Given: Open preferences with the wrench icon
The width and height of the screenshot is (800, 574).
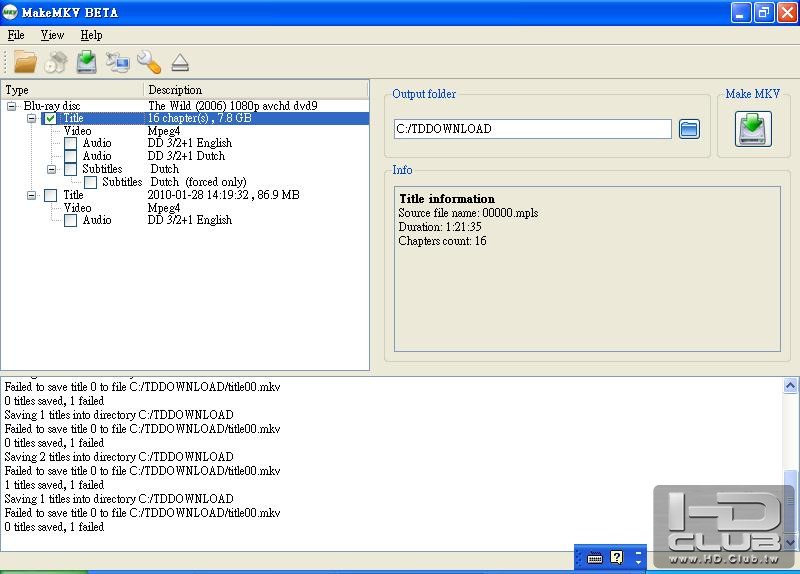Looking at the screenshot, I should click(x=149, y=62).
